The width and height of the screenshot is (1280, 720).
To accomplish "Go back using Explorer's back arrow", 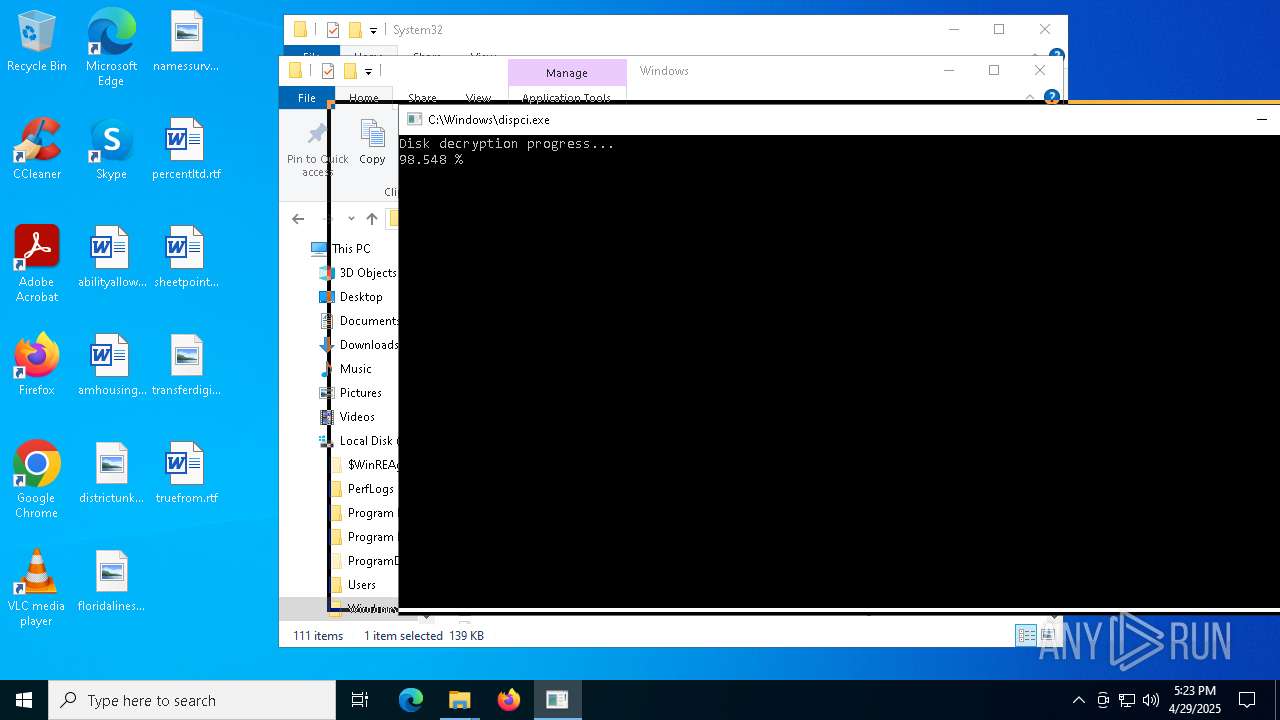I will pyautogui.click(x=298, y=219).
